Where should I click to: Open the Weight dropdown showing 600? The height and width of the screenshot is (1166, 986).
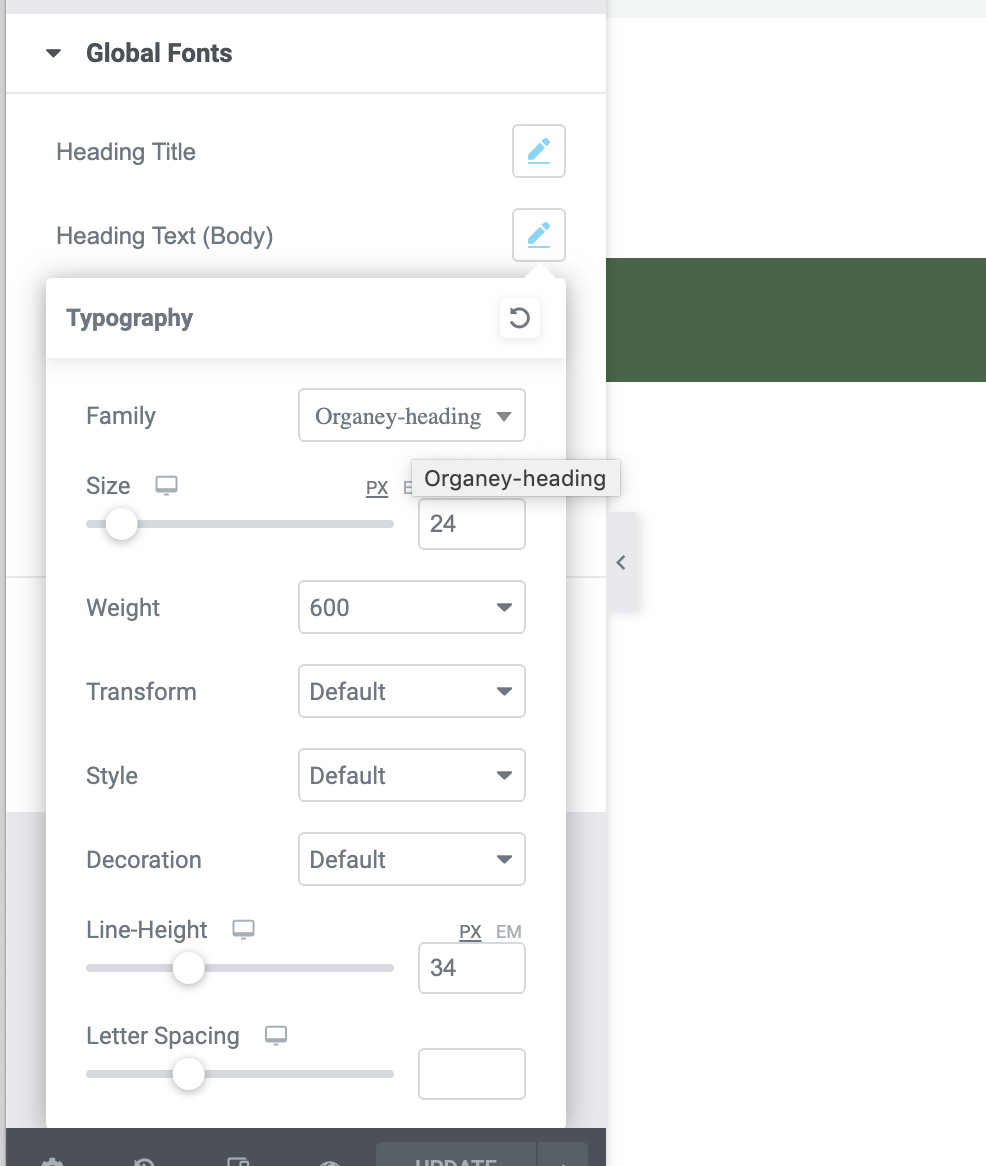click(x=412, y=607)
